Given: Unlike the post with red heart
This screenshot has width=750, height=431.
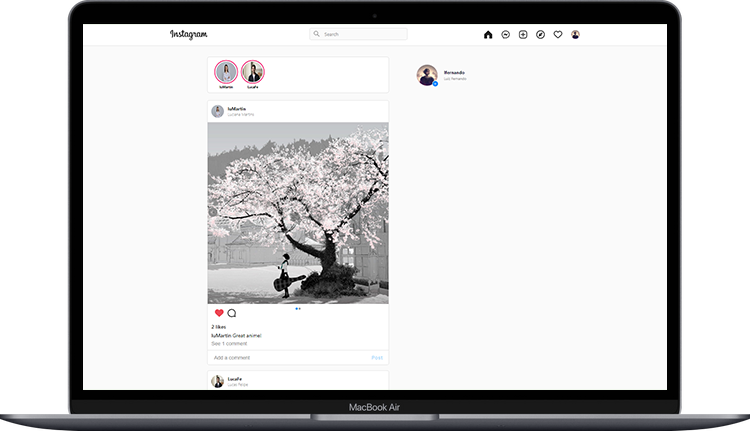Looking at the screenshot, I should click(219, 313).
